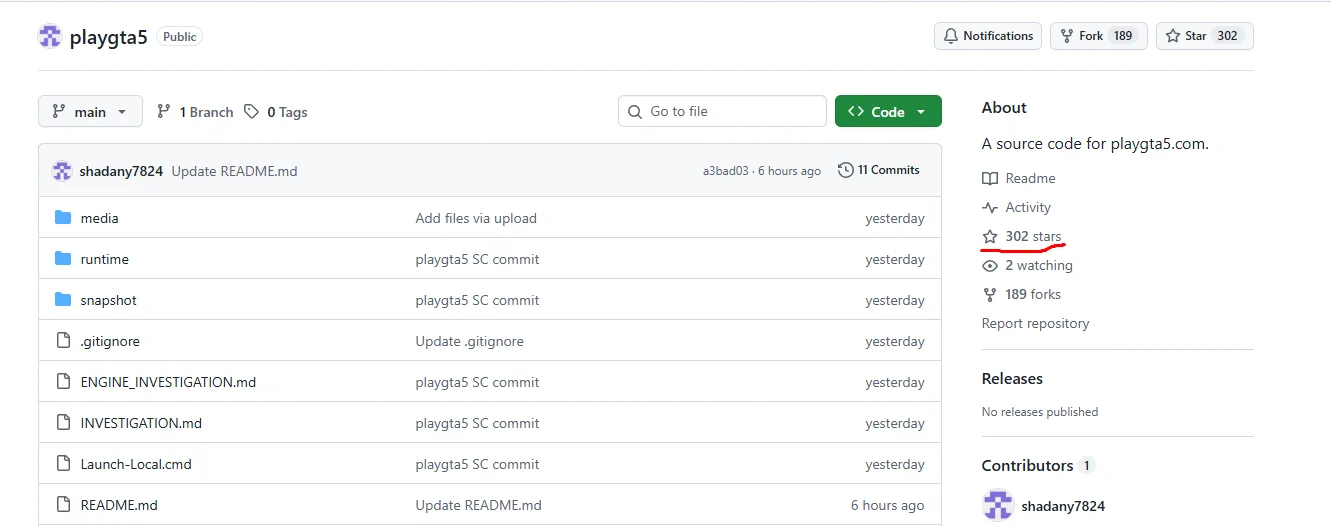Click the tag icon next to 0 Tags
The height and width of the screenshot is (526, 1331).
point(252,112)
